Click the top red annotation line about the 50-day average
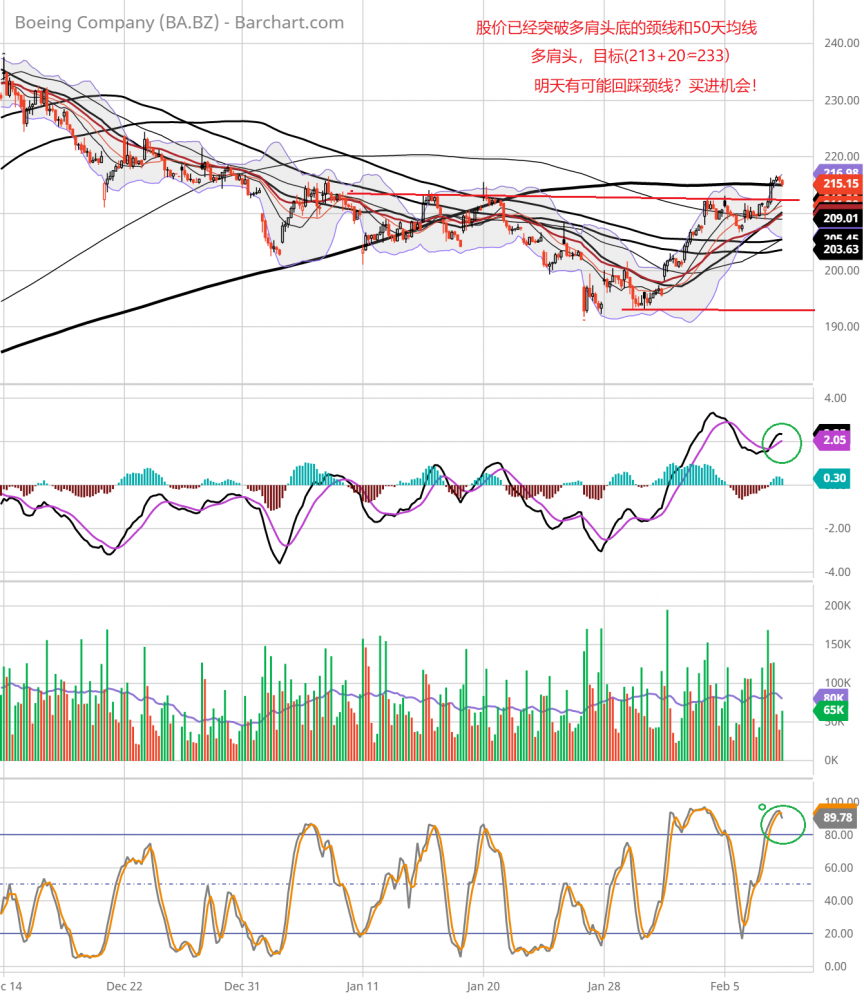The height and width of the screenshot is (1000, 864). tap(616, 28)
